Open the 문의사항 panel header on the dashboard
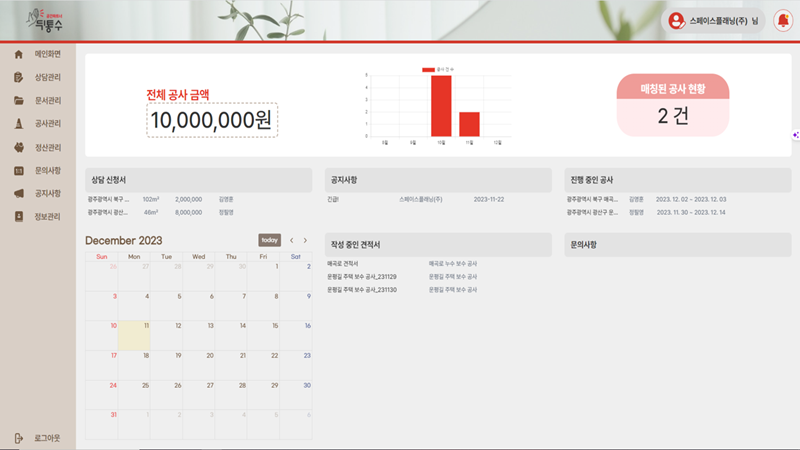The image size is (800, 450). 678,245
